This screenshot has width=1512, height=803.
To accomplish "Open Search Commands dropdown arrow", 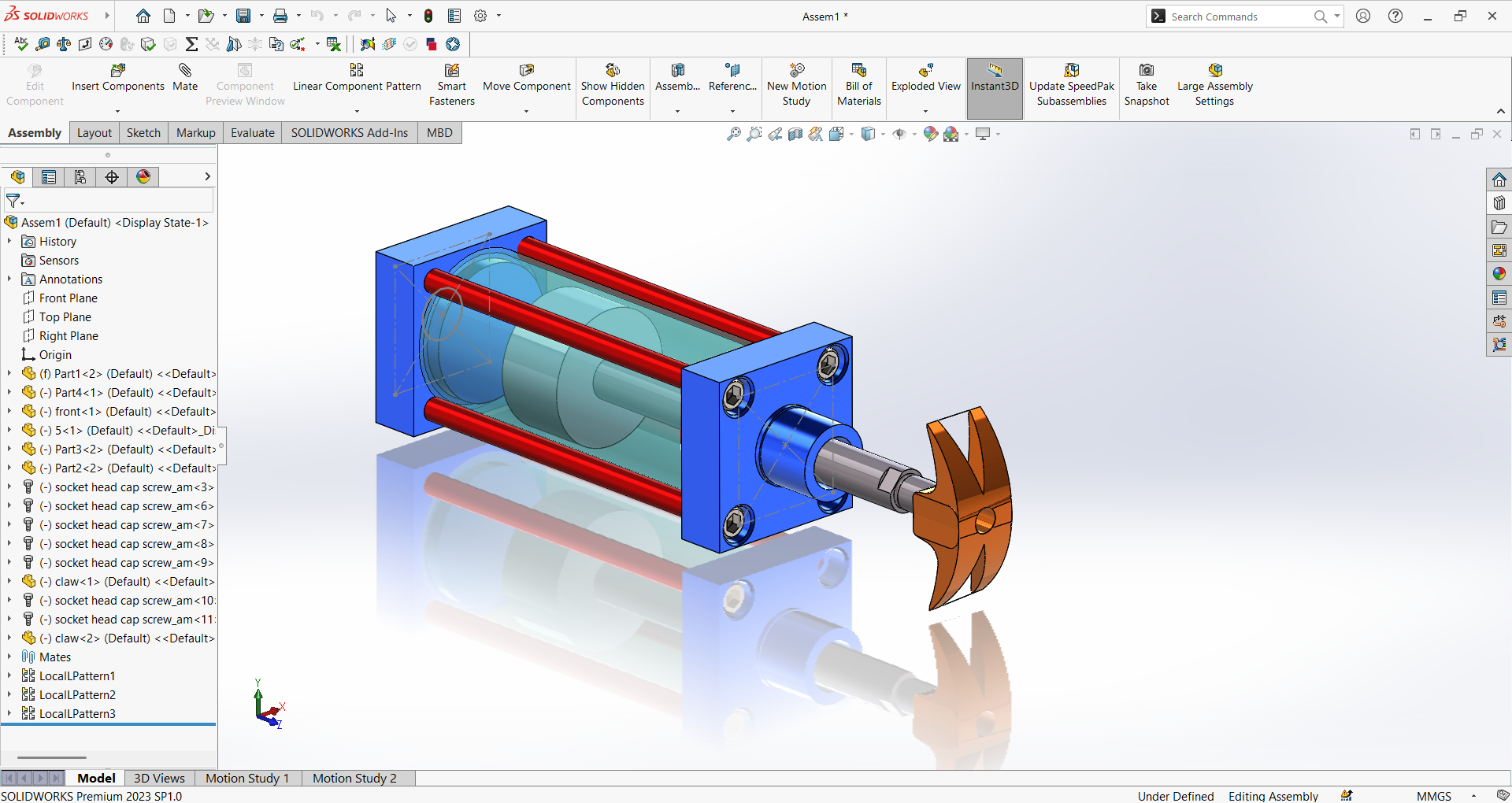I will 1336,16.
